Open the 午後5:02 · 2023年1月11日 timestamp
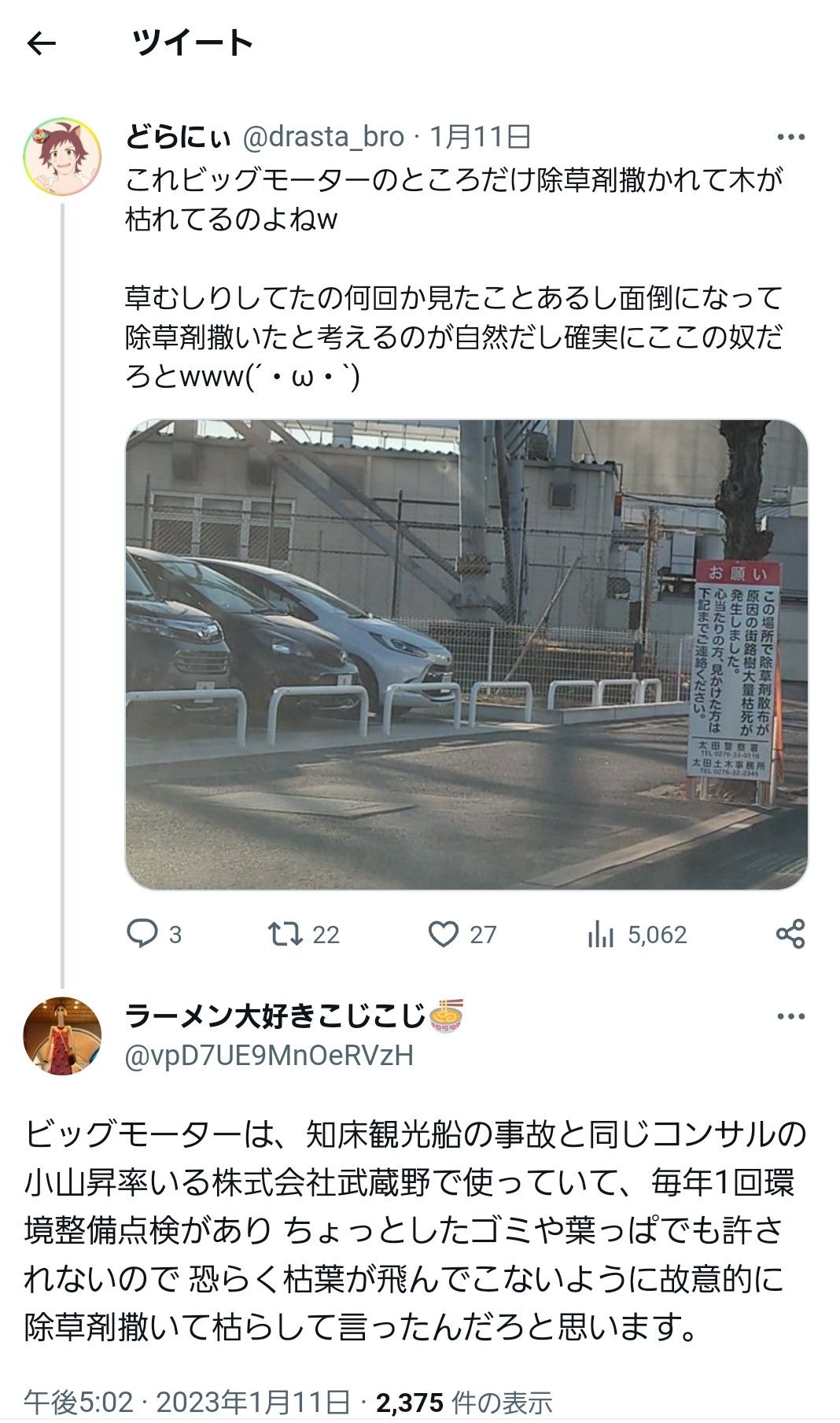Screen dimensions: 840x1423 coord(187,1402)
